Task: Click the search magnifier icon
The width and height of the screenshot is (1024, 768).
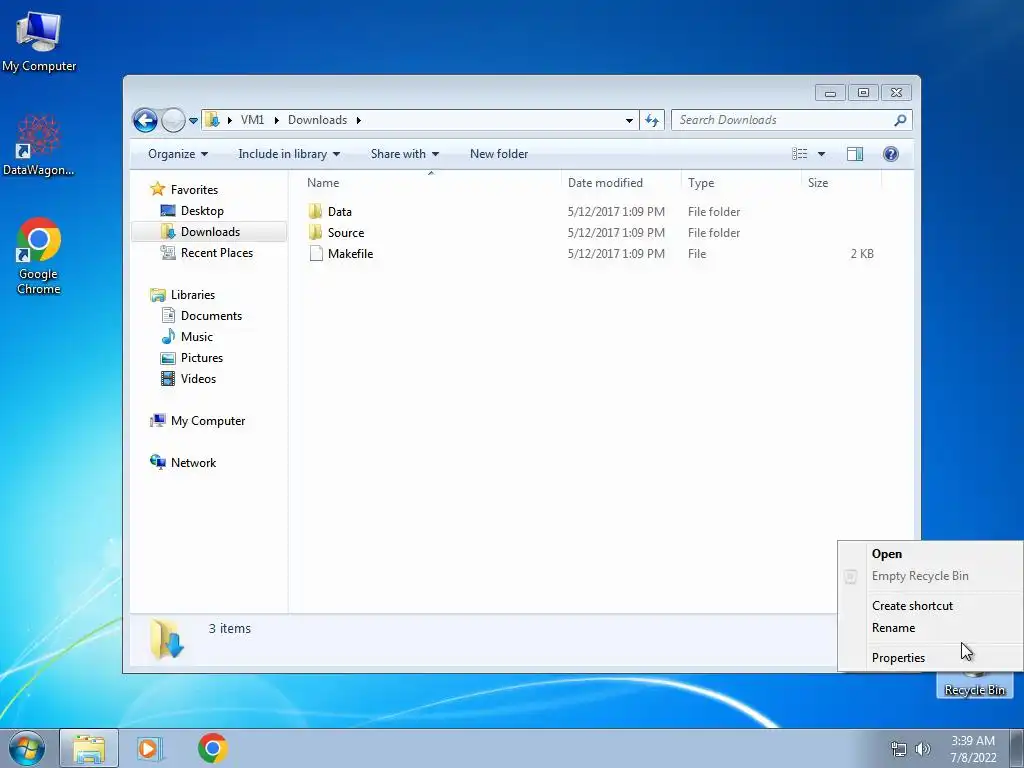Action: tap(900, 120)
